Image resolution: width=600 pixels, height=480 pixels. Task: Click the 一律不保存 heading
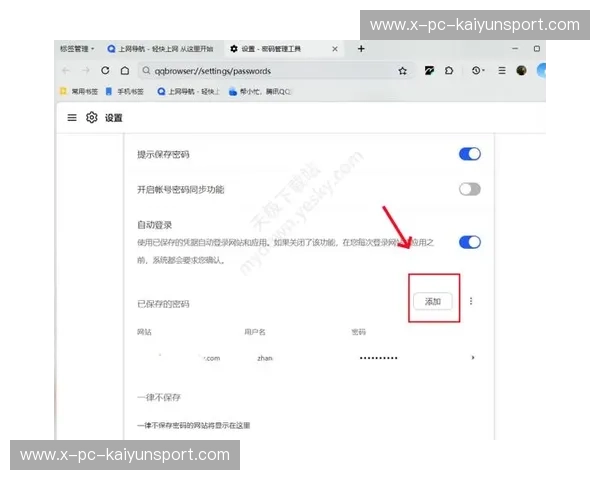coord(159,397)
